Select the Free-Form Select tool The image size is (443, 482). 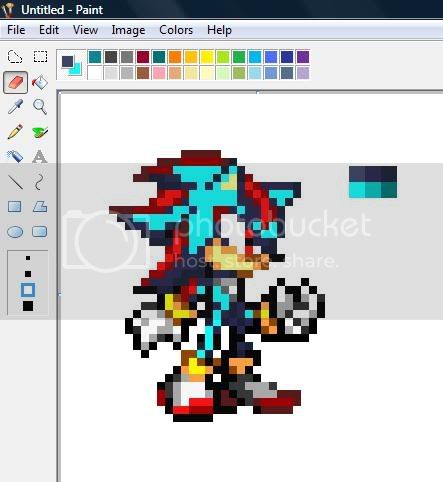click(15, 57)
